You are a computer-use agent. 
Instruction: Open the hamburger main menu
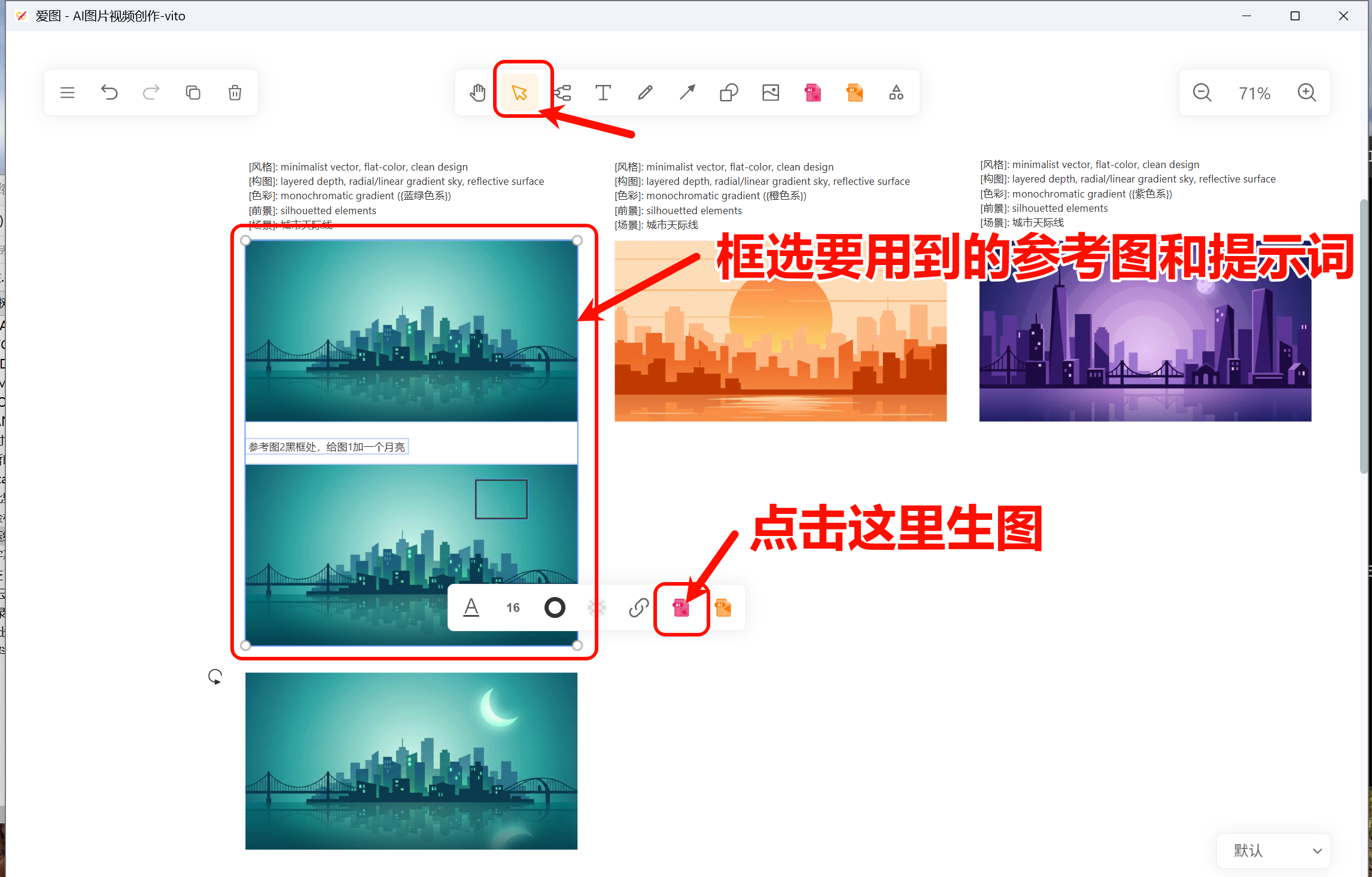[x=67, y=93]
